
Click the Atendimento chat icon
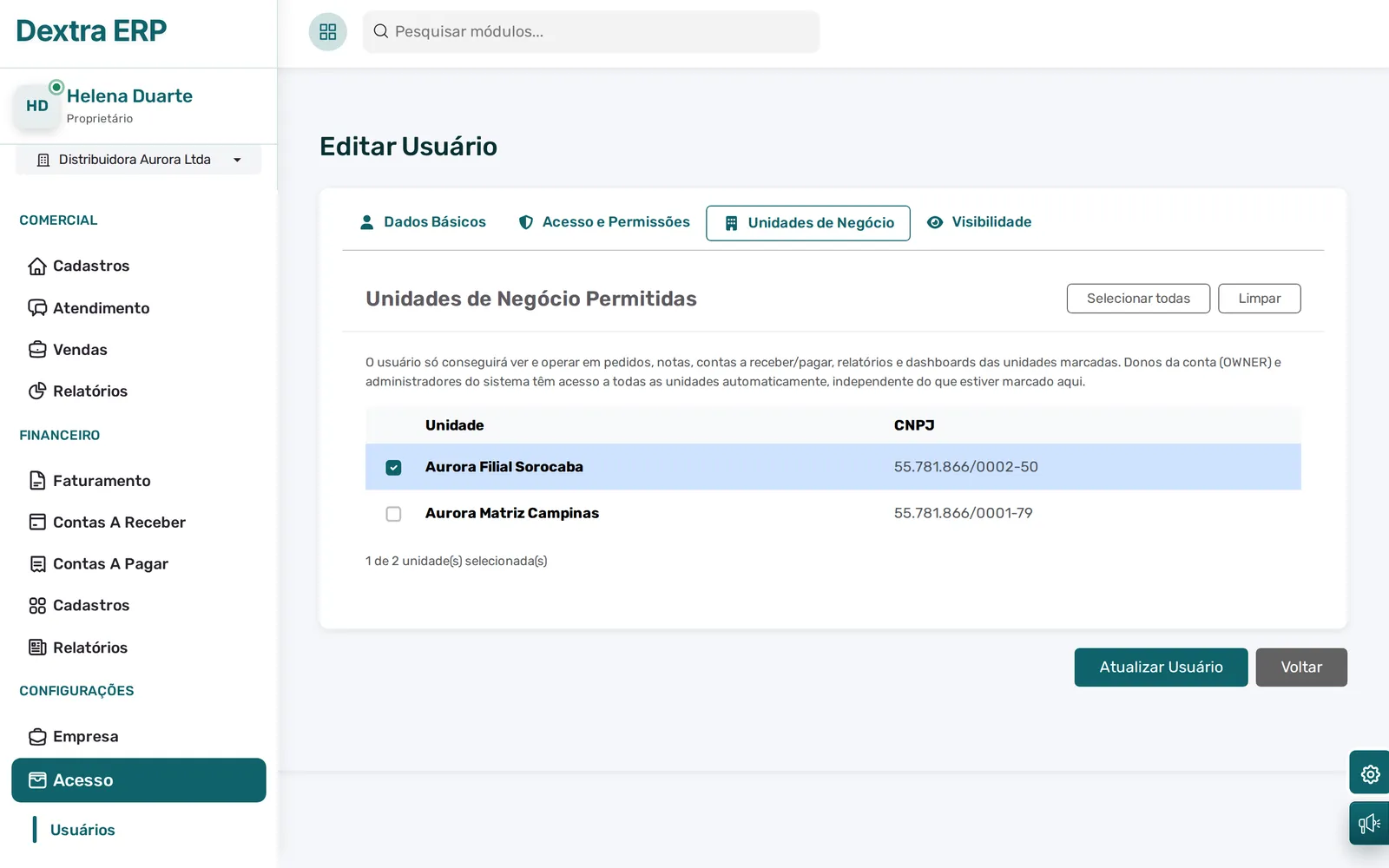tap(37, 308)
